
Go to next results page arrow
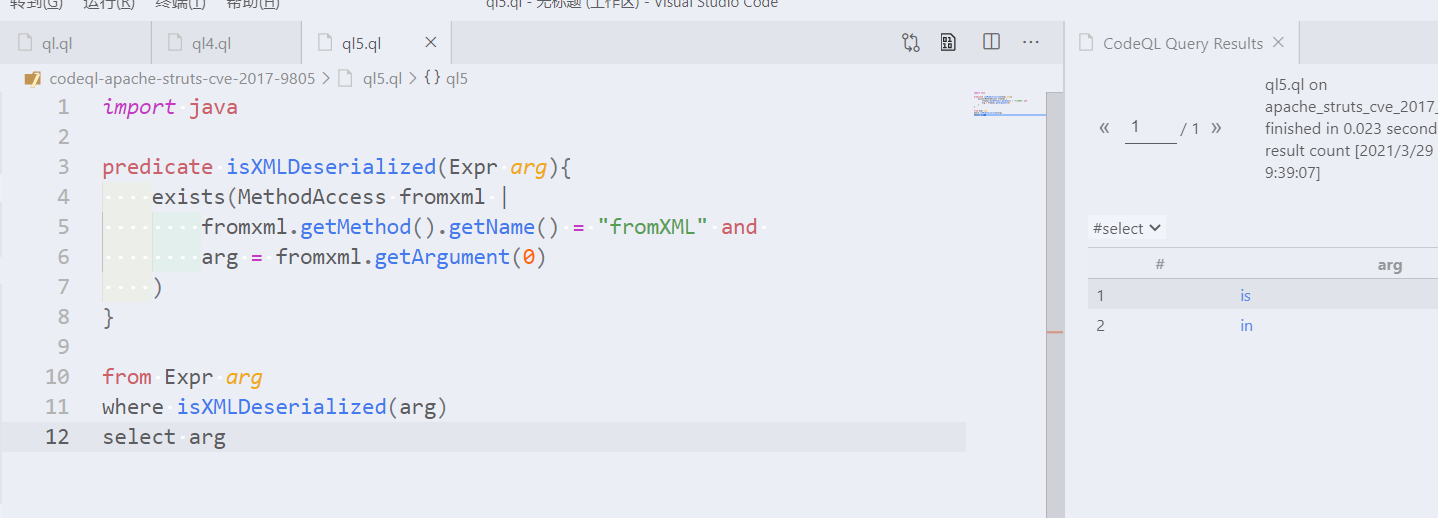(x=1216, y=128)
